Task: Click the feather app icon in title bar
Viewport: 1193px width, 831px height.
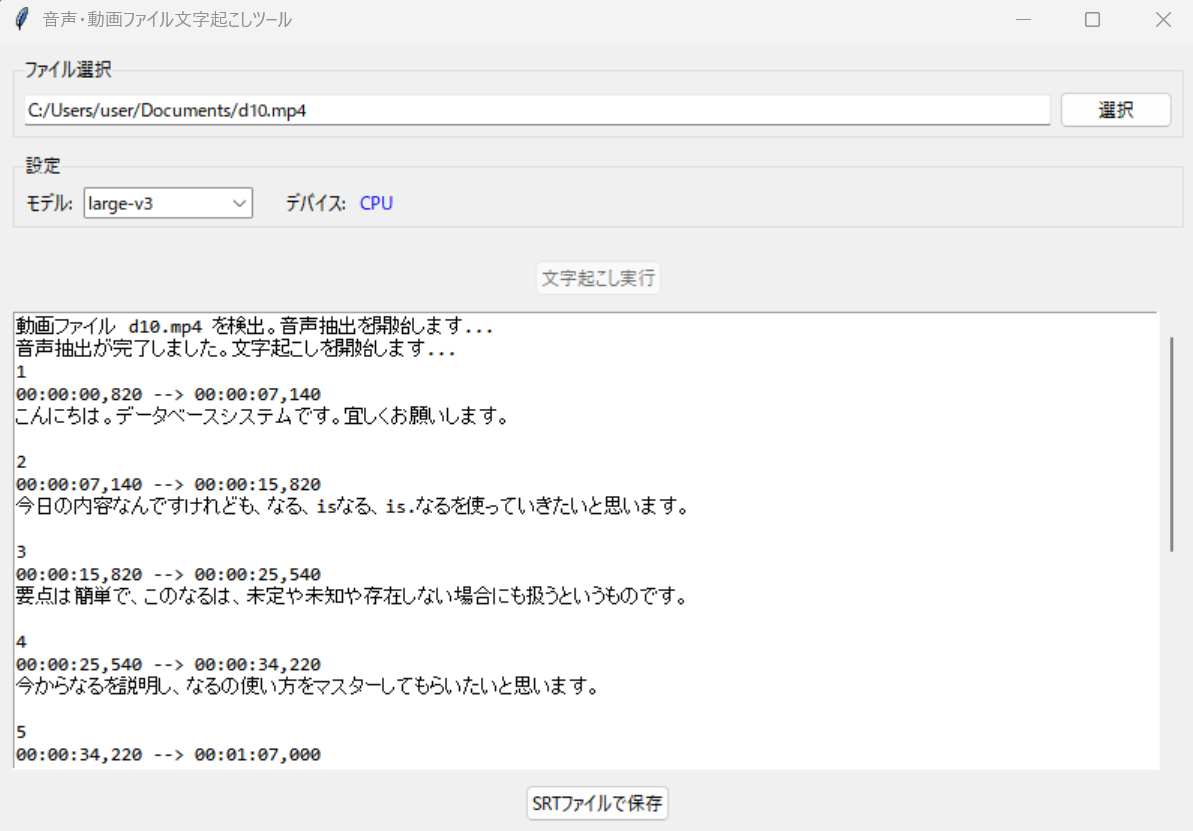Action: [x=23, y=19]
